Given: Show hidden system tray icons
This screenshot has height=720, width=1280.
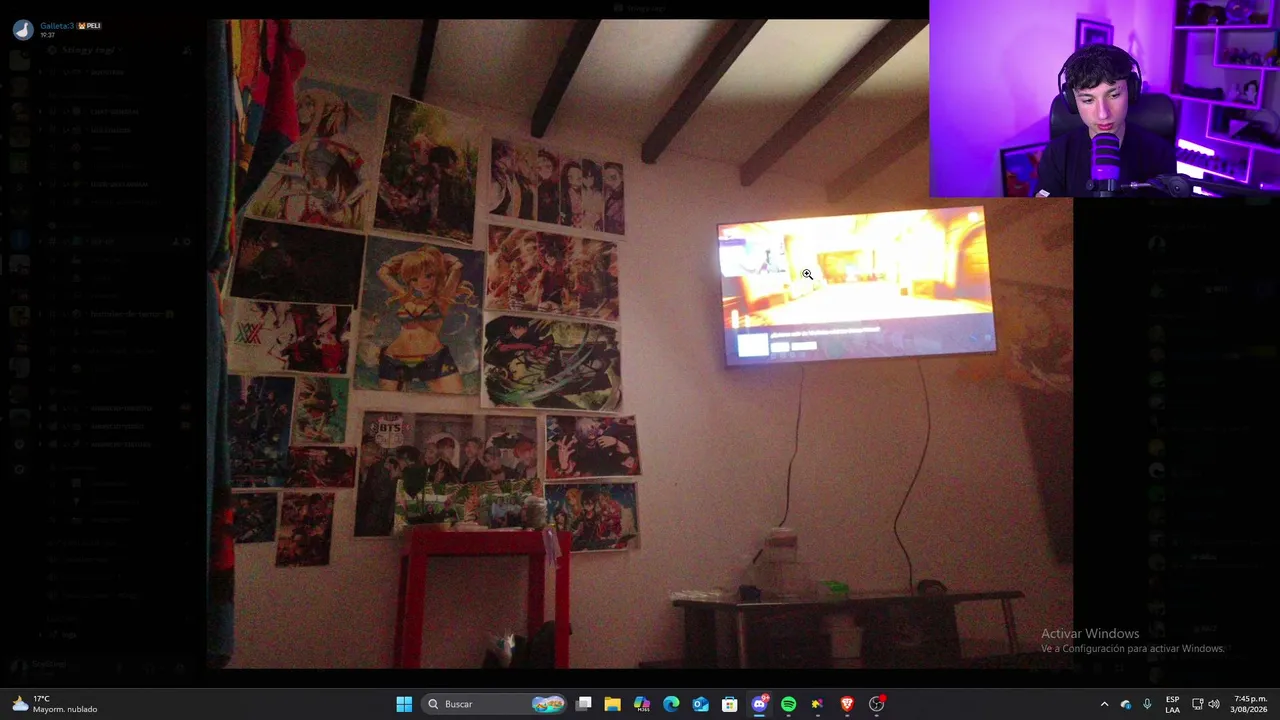Looking at the screenshot, I should tap(1104, 704).
